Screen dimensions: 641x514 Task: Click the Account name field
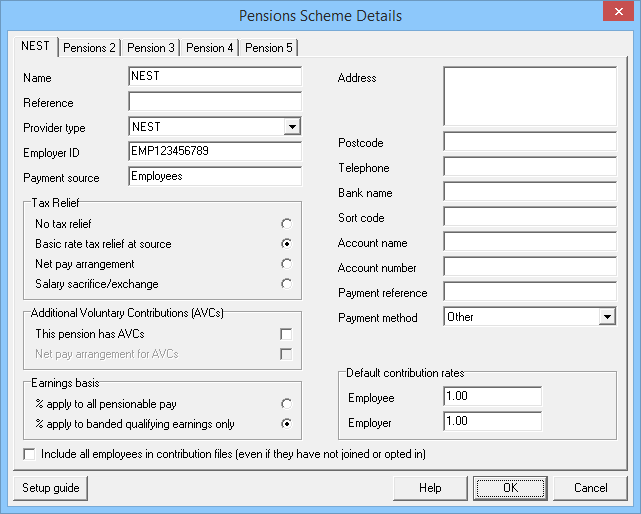[x=530, y=242]
